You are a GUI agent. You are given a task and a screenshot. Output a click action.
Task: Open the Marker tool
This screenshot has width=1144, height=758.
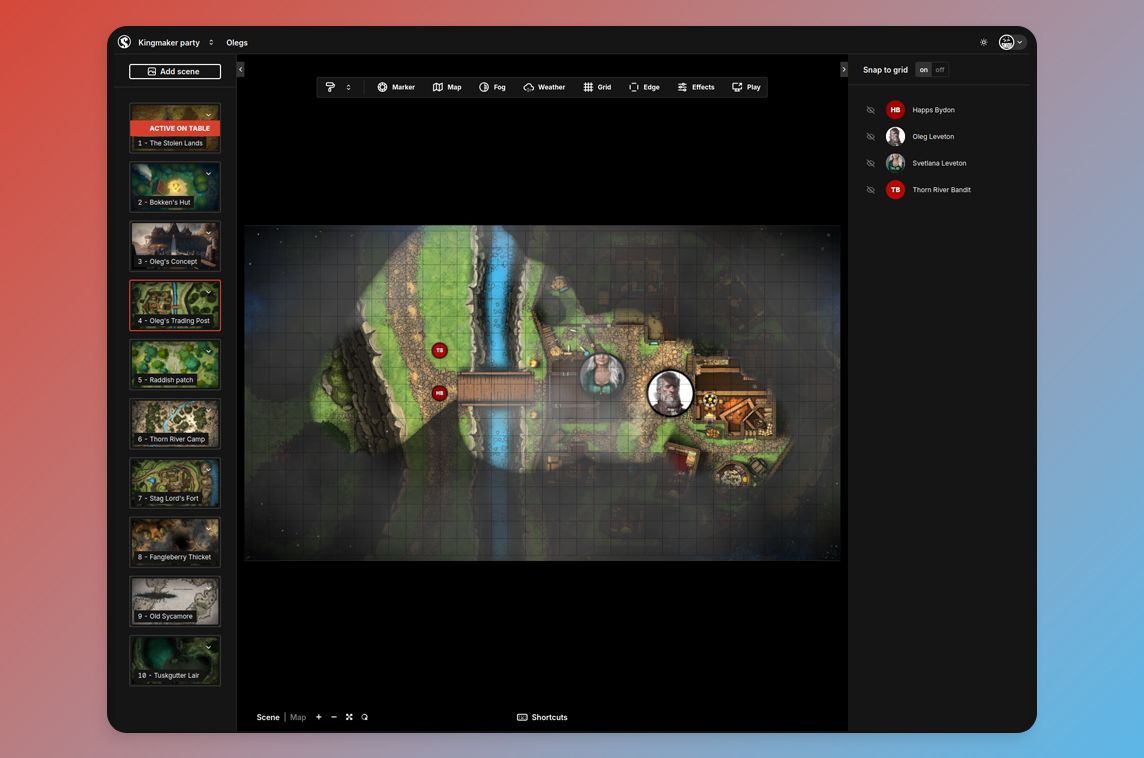click(x=396, y=87)
